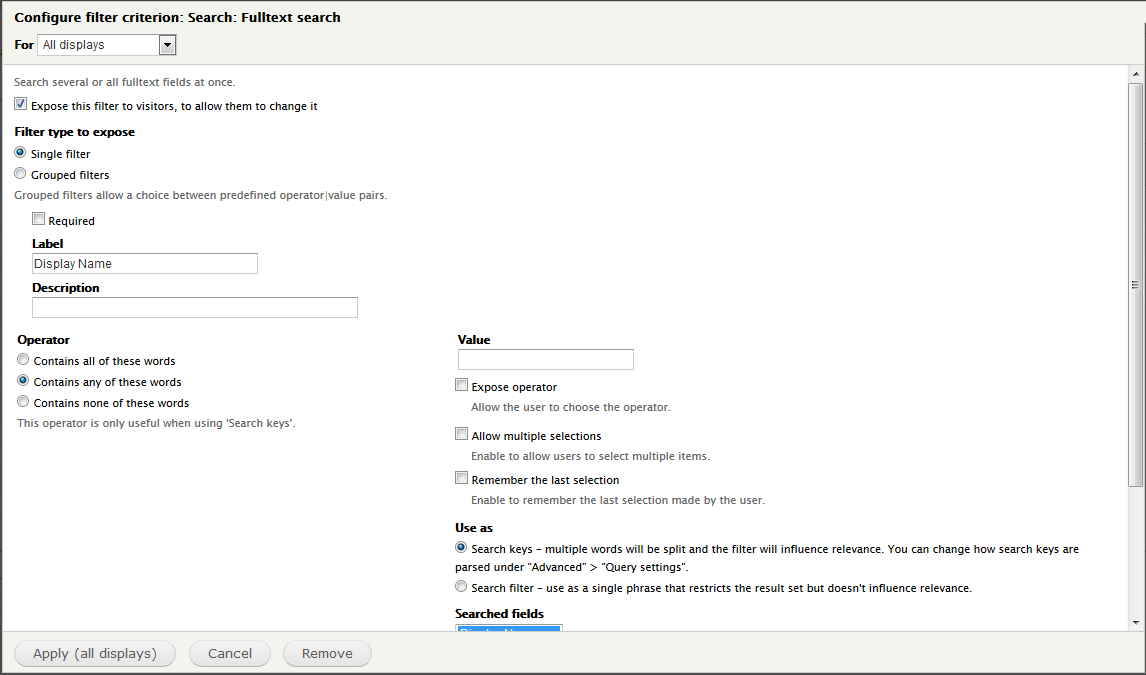Check Remember the last selection

click(x=461, y=477)
